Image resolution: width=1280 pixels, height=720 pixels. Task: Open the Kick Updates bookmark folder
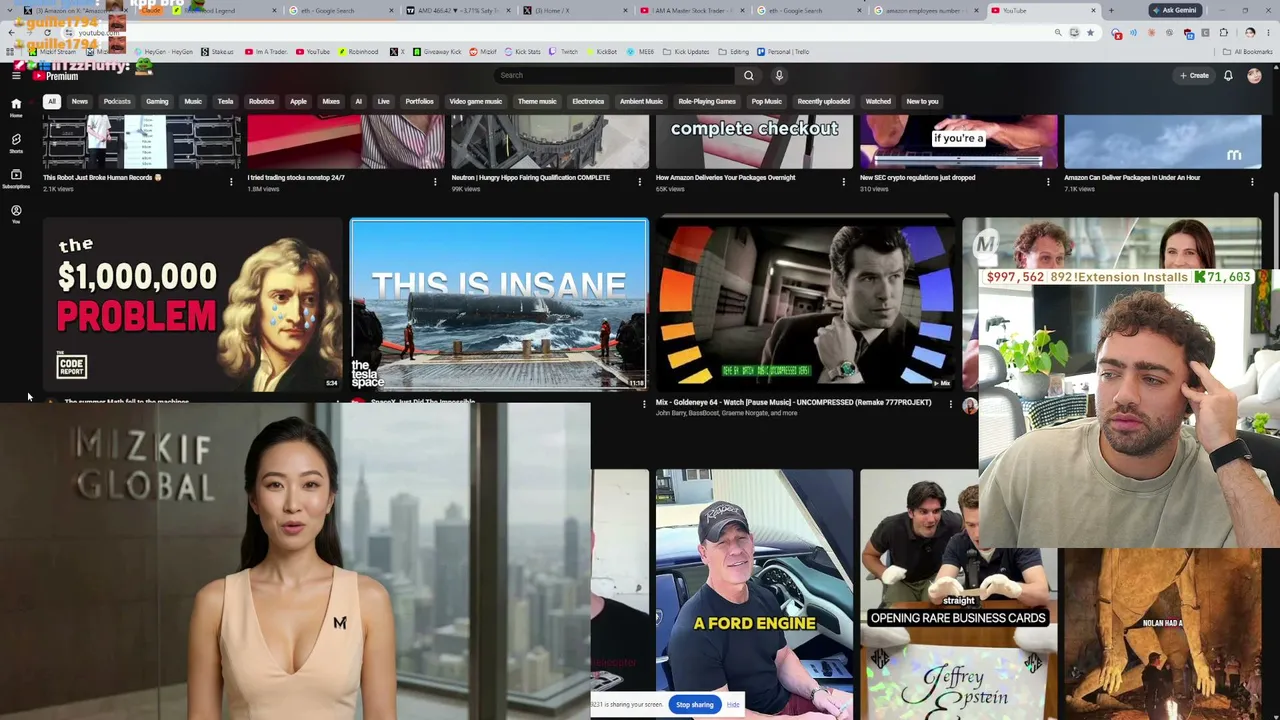point(687,52)
